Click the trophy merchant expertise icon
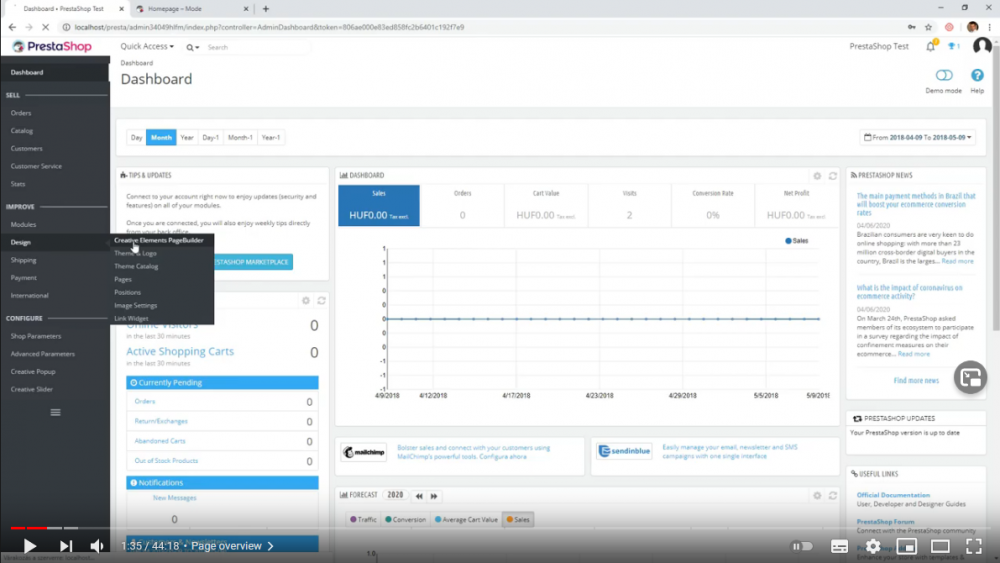This screenshot has width=1000, height=563. [x=953, y=46]
